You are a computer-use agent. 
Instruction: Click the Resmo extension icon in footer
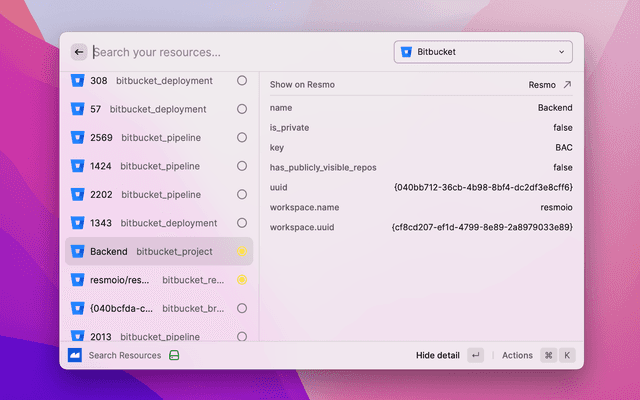(x=75, y=355)
